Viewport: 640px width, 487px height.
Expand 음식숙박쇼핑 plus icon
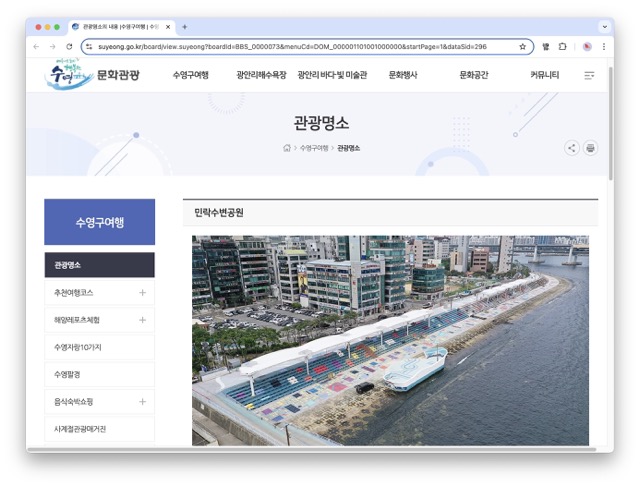point(142,402)
